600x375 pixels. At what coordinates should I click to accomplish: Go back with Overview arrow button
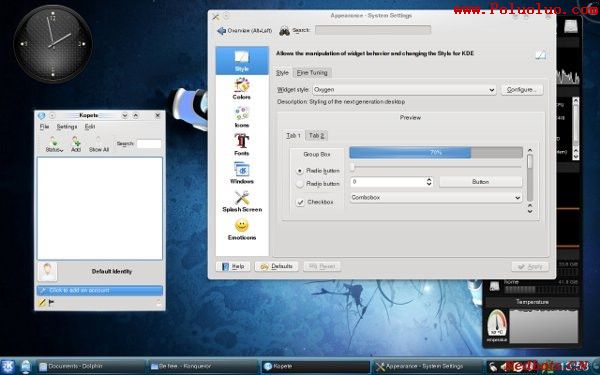[244, 31]
